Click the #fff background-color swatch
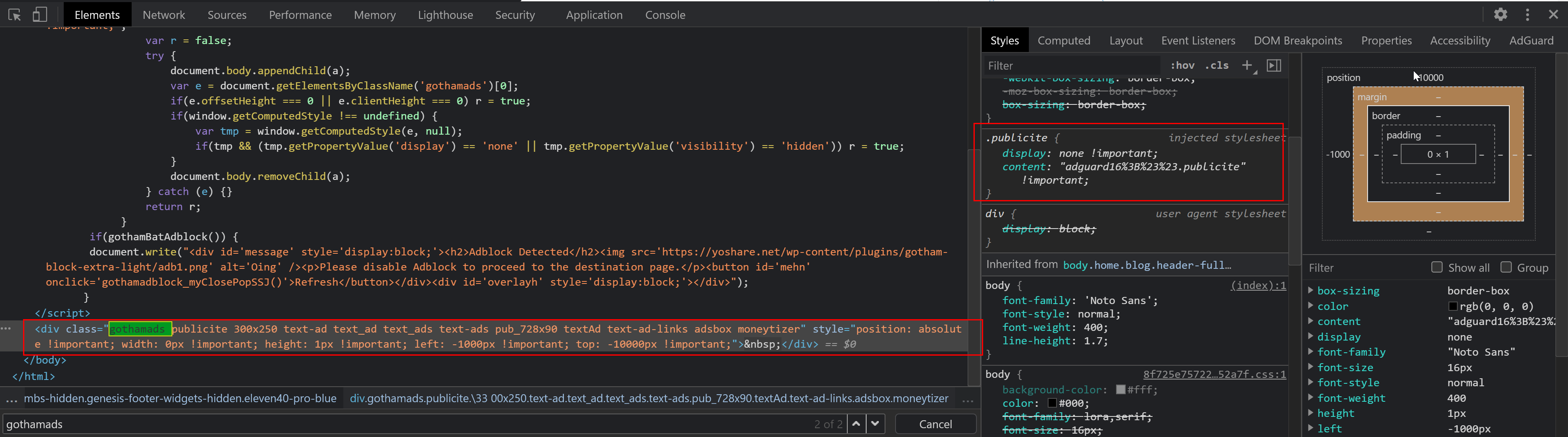The height and width of the screenshot is (437, 1568). pyautogui.click(x=1121, y=390)
